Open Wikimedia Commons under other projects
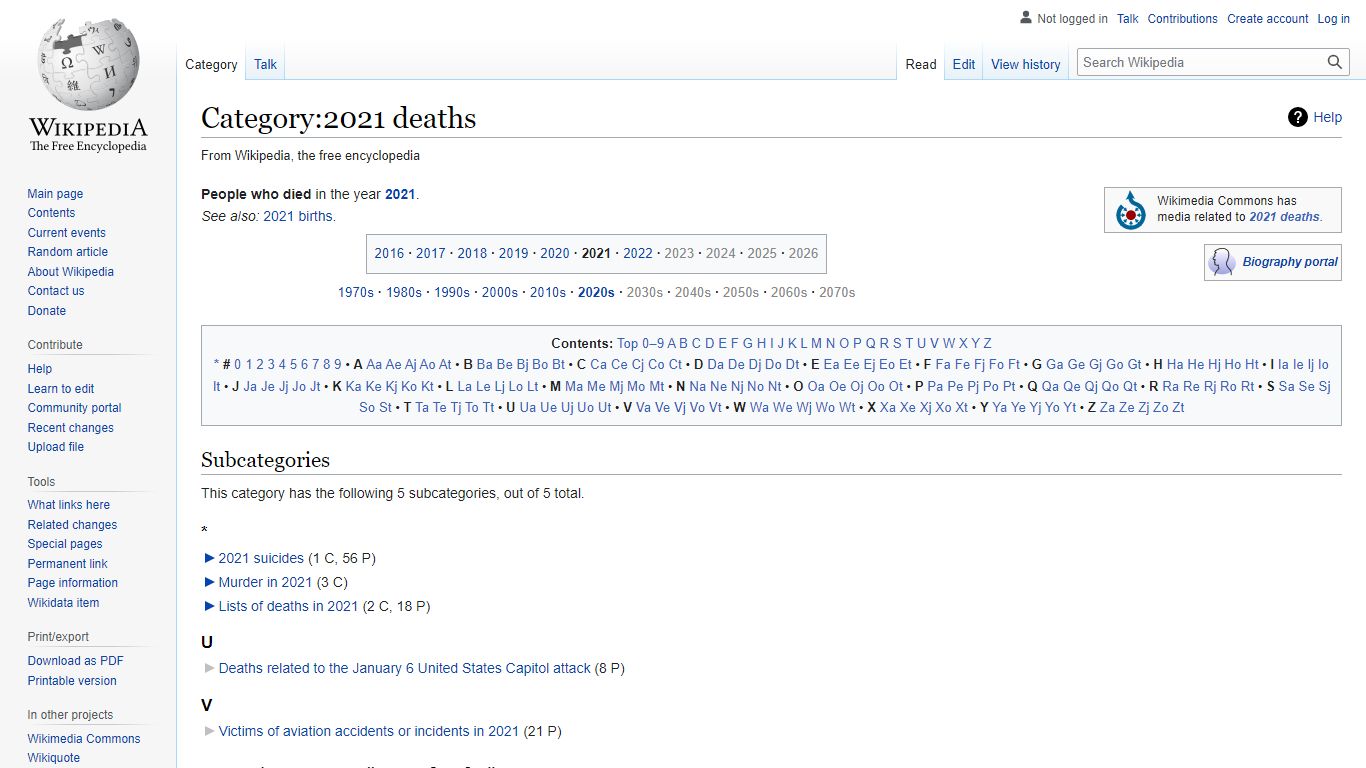This screenshot has height=768, width=1366. 84,739
